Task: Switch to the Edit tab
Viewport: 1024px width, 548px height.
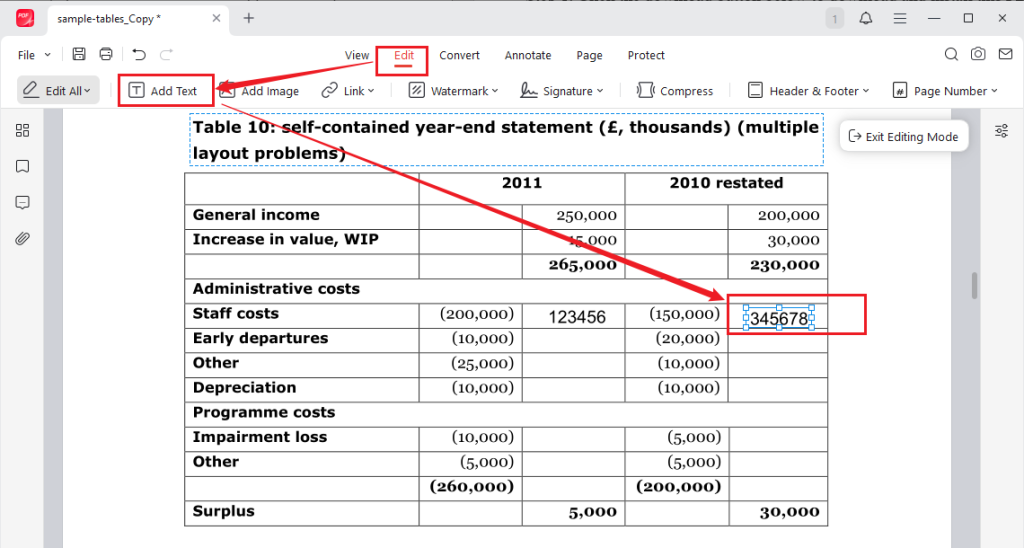Action: coord(404,56)
